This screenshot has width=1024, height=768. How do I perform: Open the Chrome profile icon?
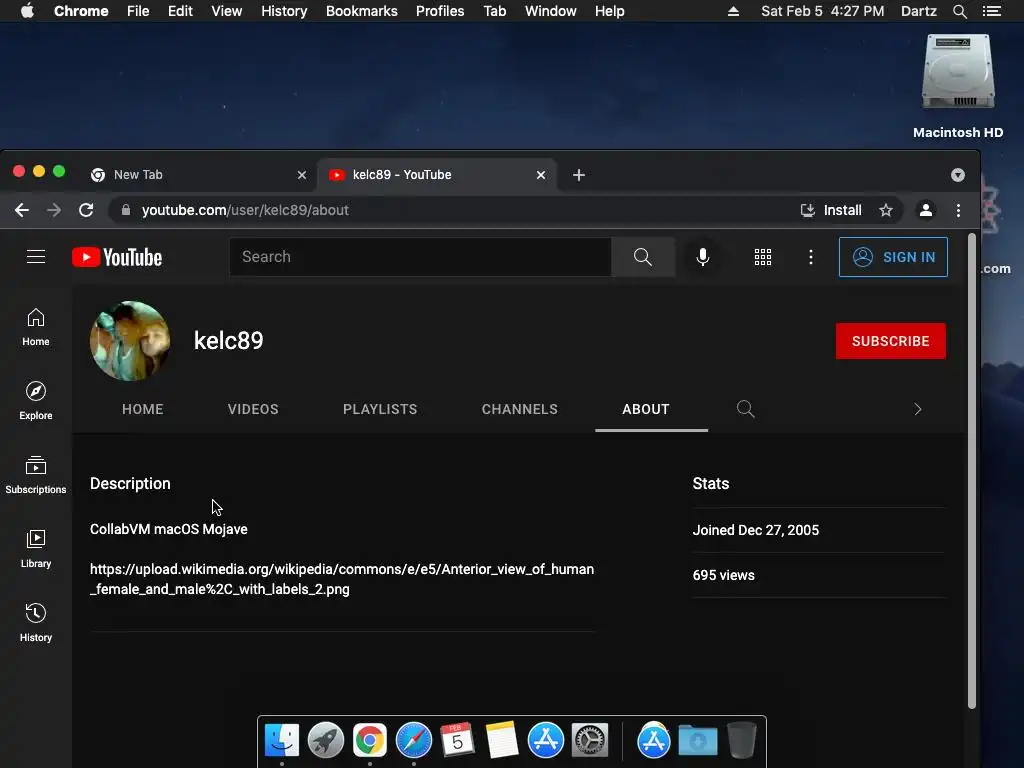(x=925, y=210)
